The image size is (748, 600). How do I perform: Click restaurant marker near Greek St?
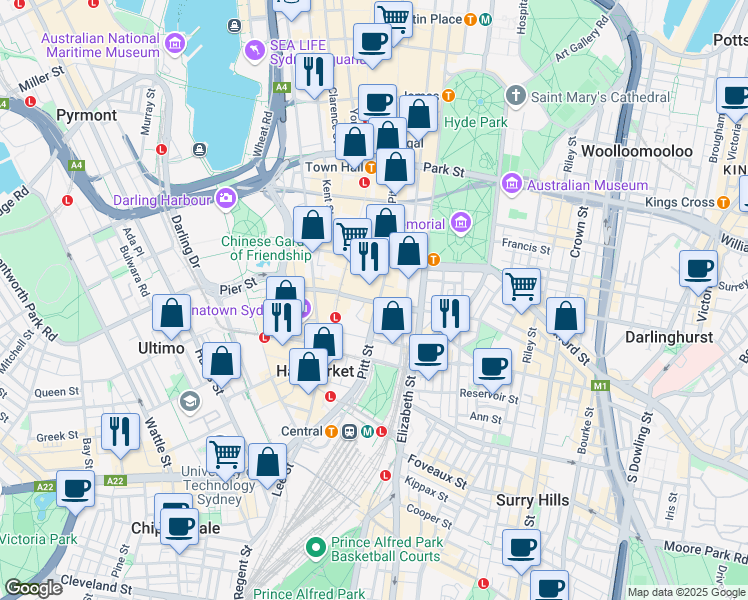click(x=120, y=432)
